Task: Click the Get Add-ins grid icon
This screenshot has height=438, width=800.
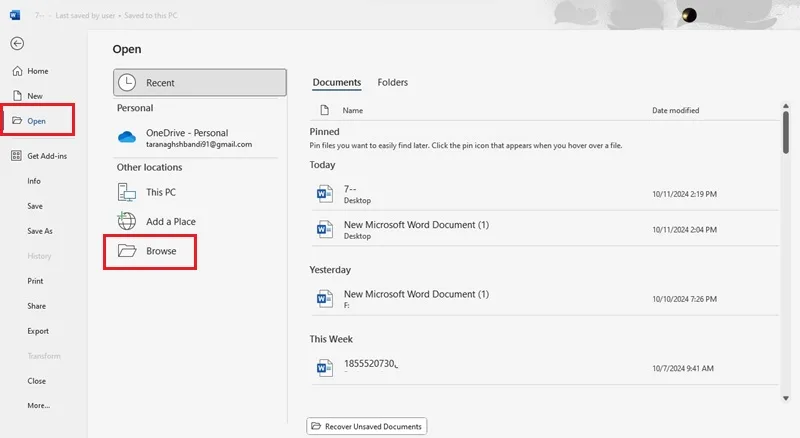Action: click(16, 156)
